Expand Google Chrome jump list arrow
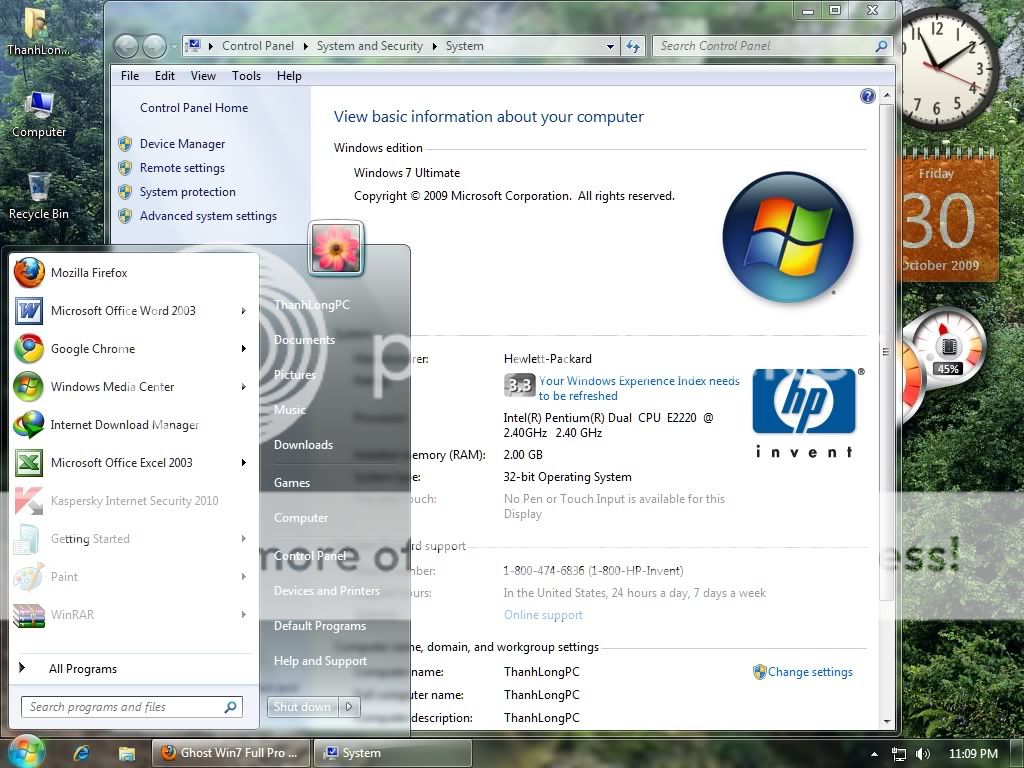 point(243,349)
